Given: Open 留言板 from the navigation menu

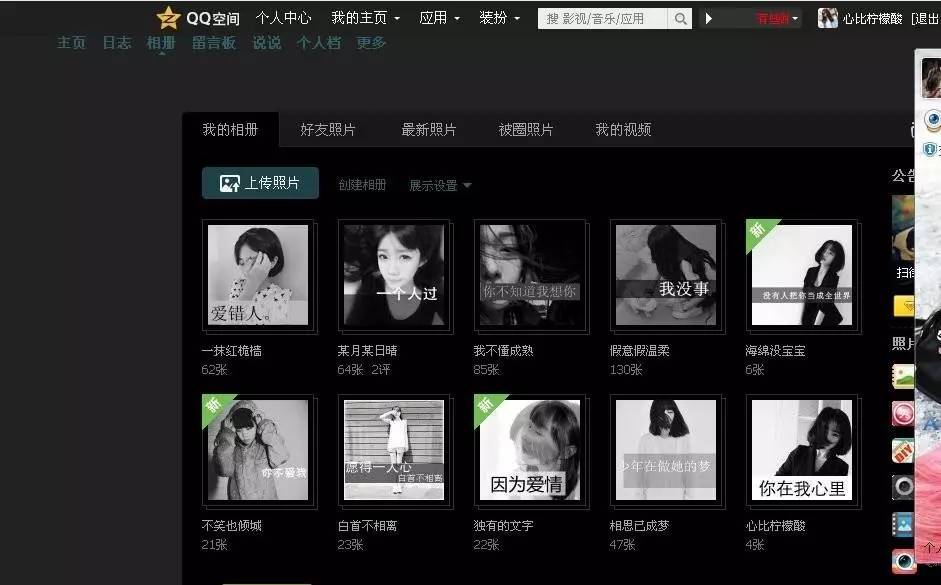Looking at the screenshot, I should coord(213,43).
